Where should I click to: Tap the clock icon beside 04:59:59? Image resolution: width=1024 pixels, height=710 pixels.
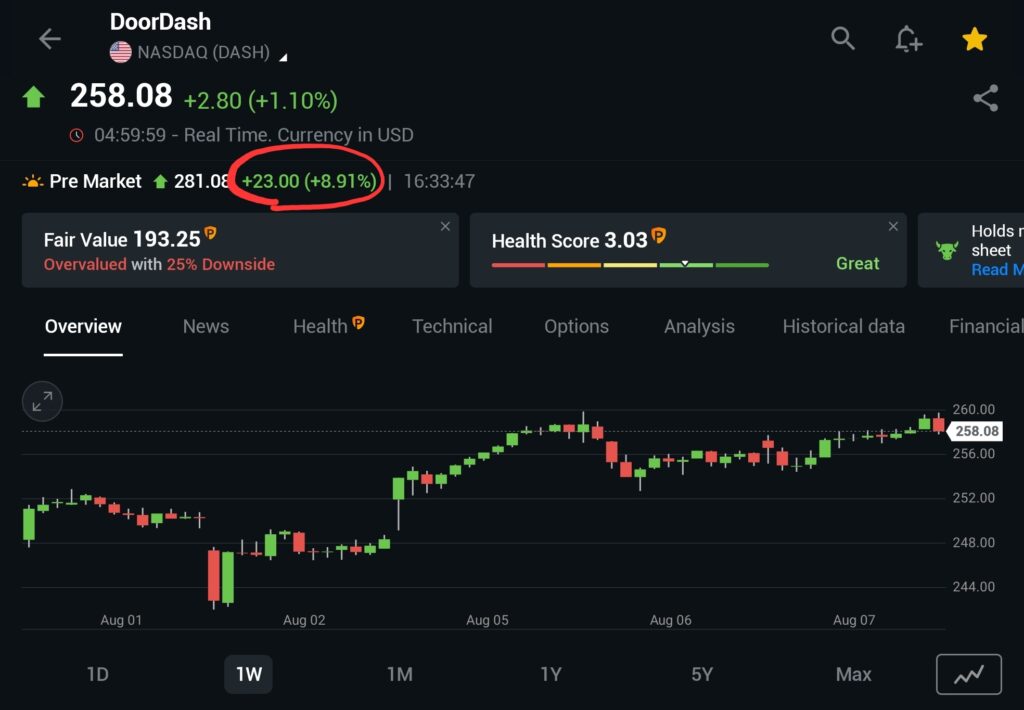click(76, 135)
